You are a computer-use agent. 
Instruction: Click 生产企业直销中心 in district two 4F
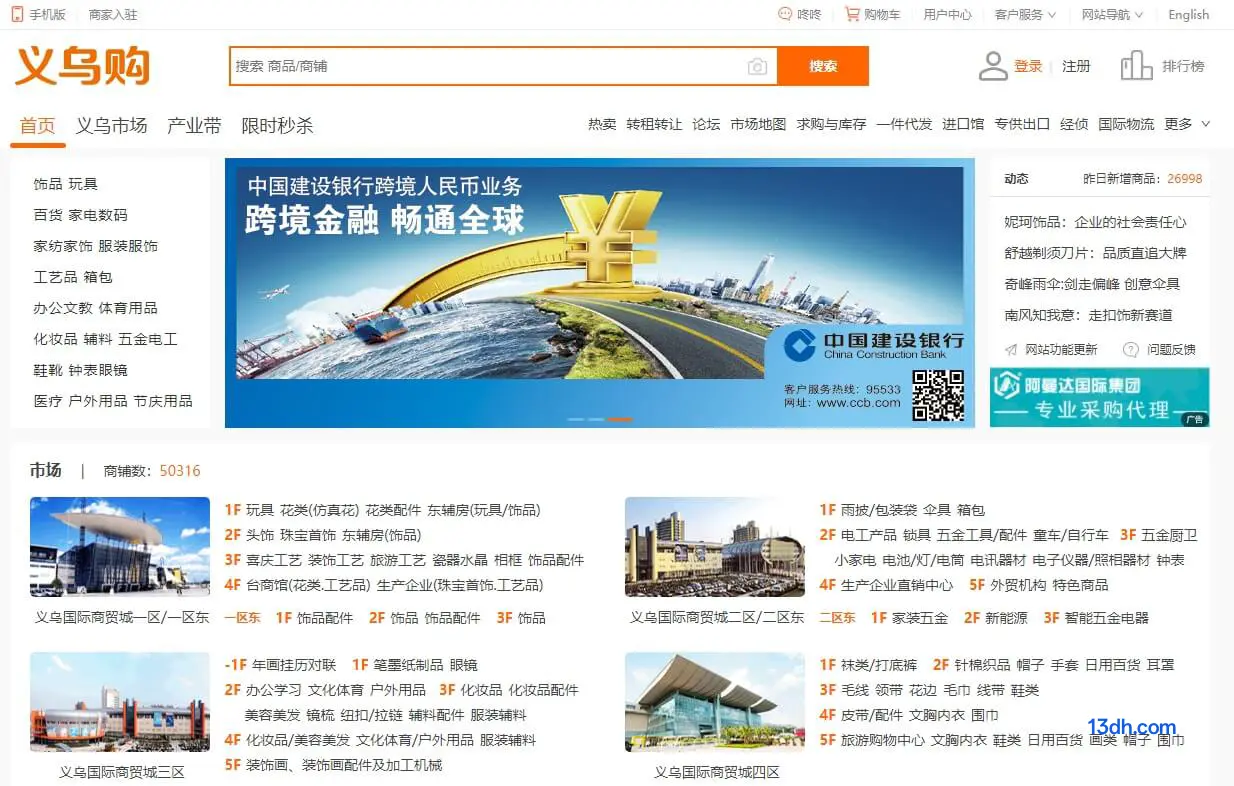897,585
